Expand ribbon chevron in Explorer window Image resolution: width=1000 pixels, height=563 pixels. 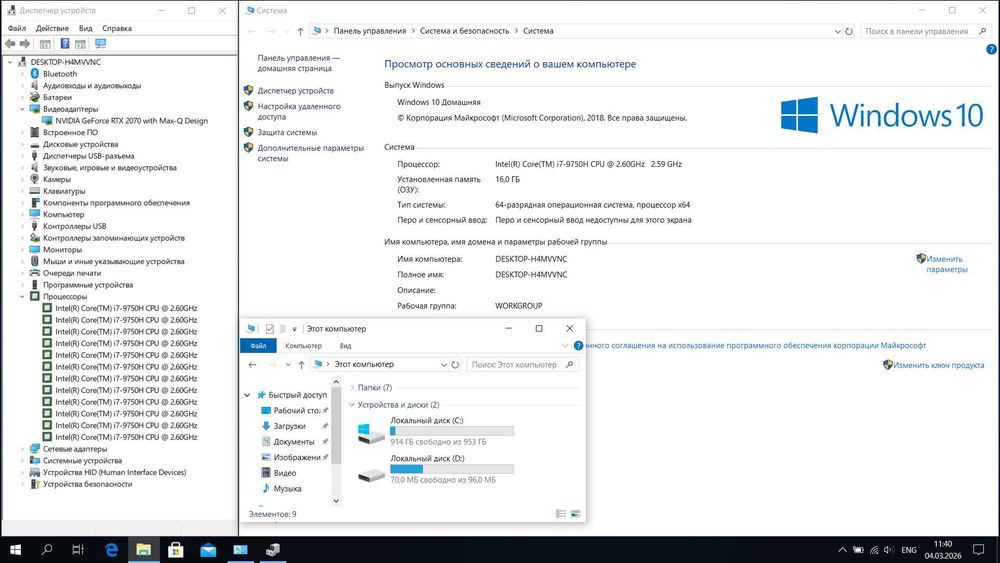pos(564,346)
